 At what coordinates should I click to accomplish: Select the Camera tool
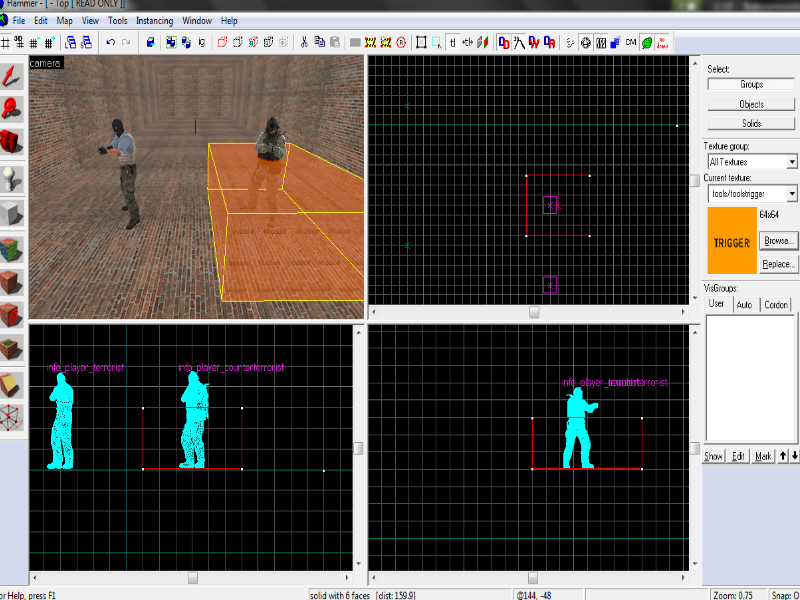click(11, 141)
